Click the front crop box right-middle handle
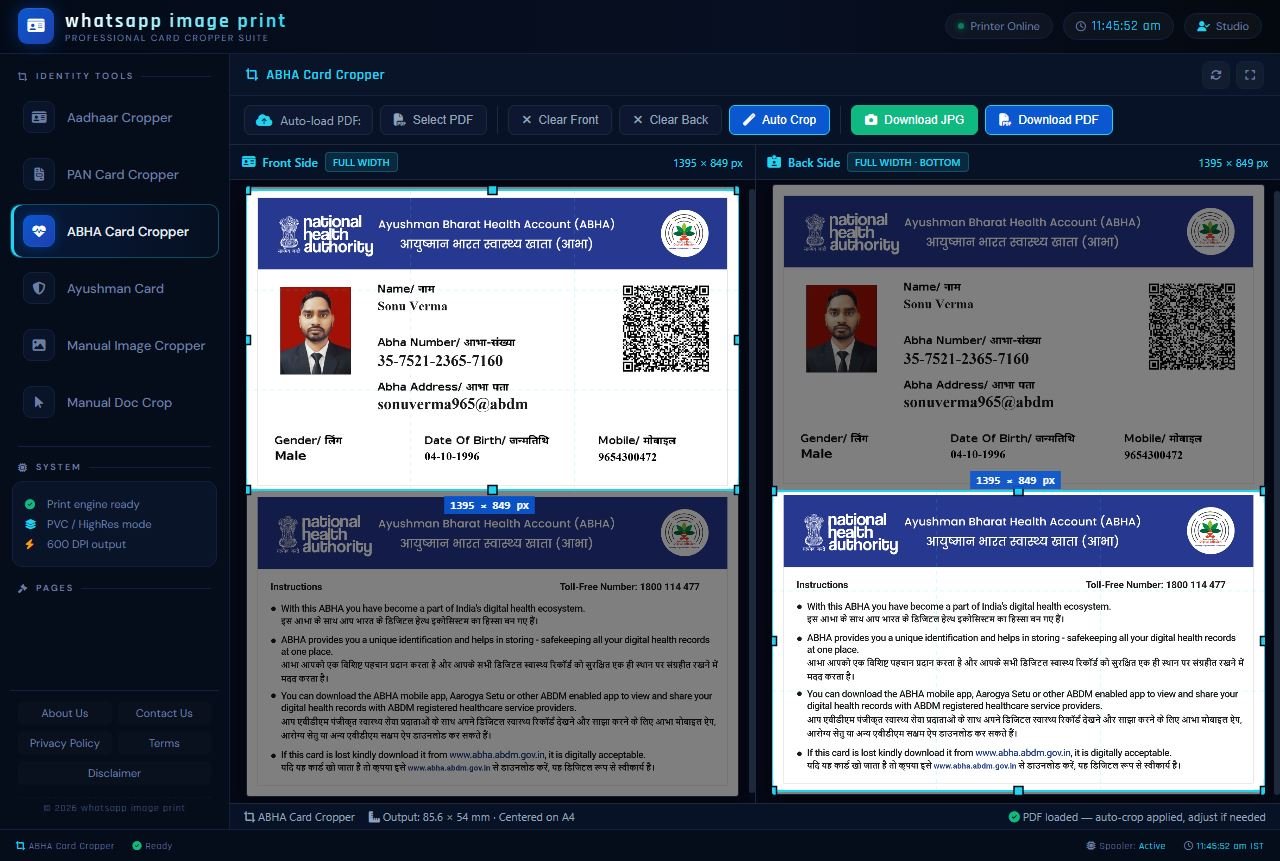The height and width of the screenshot is (861, 1280). [x=738, y=340]
